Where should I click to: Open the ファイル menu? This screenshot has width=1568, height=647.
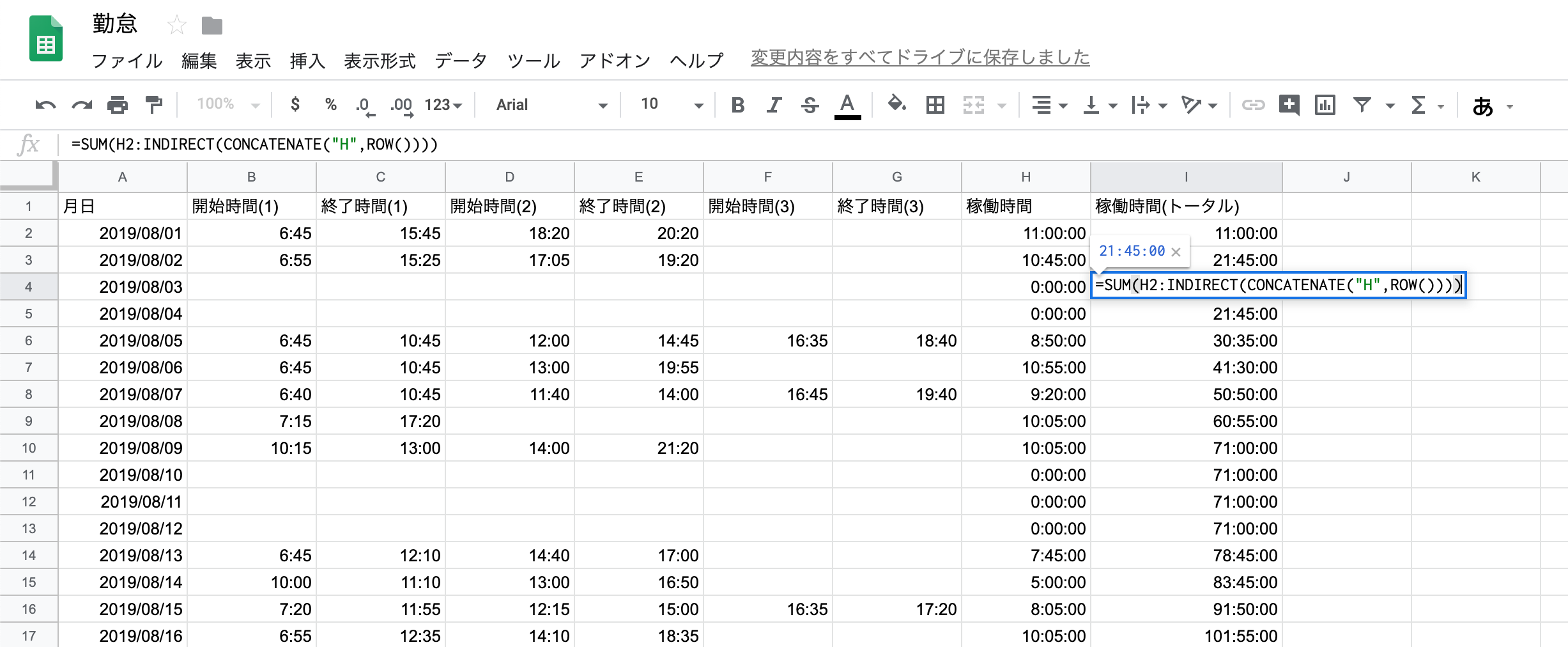point(127,61)
